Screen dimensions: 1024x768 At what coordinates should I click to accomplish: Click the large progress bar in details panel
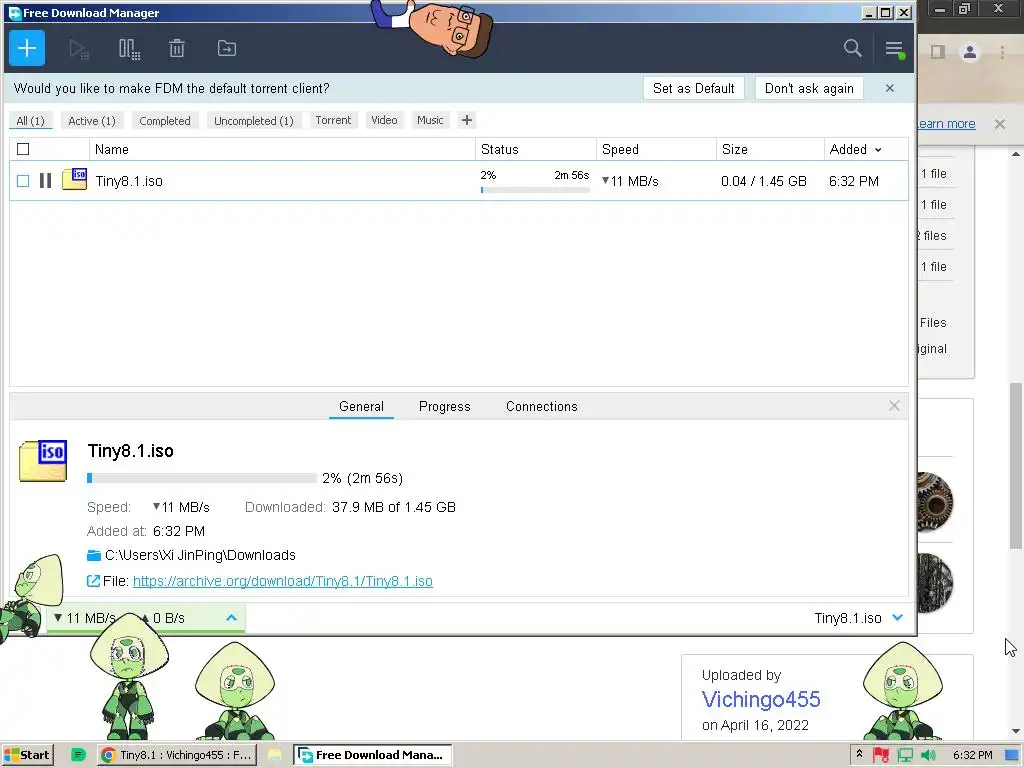(x=201, y=478)
